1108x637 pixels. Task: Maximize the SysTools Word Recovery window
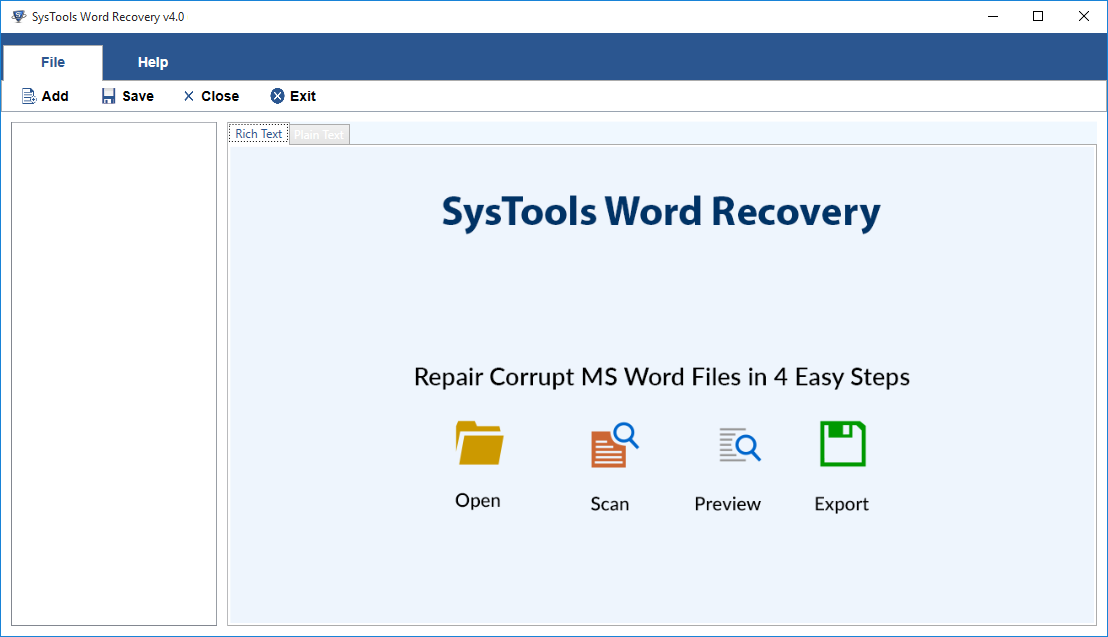pos(1038,16)
